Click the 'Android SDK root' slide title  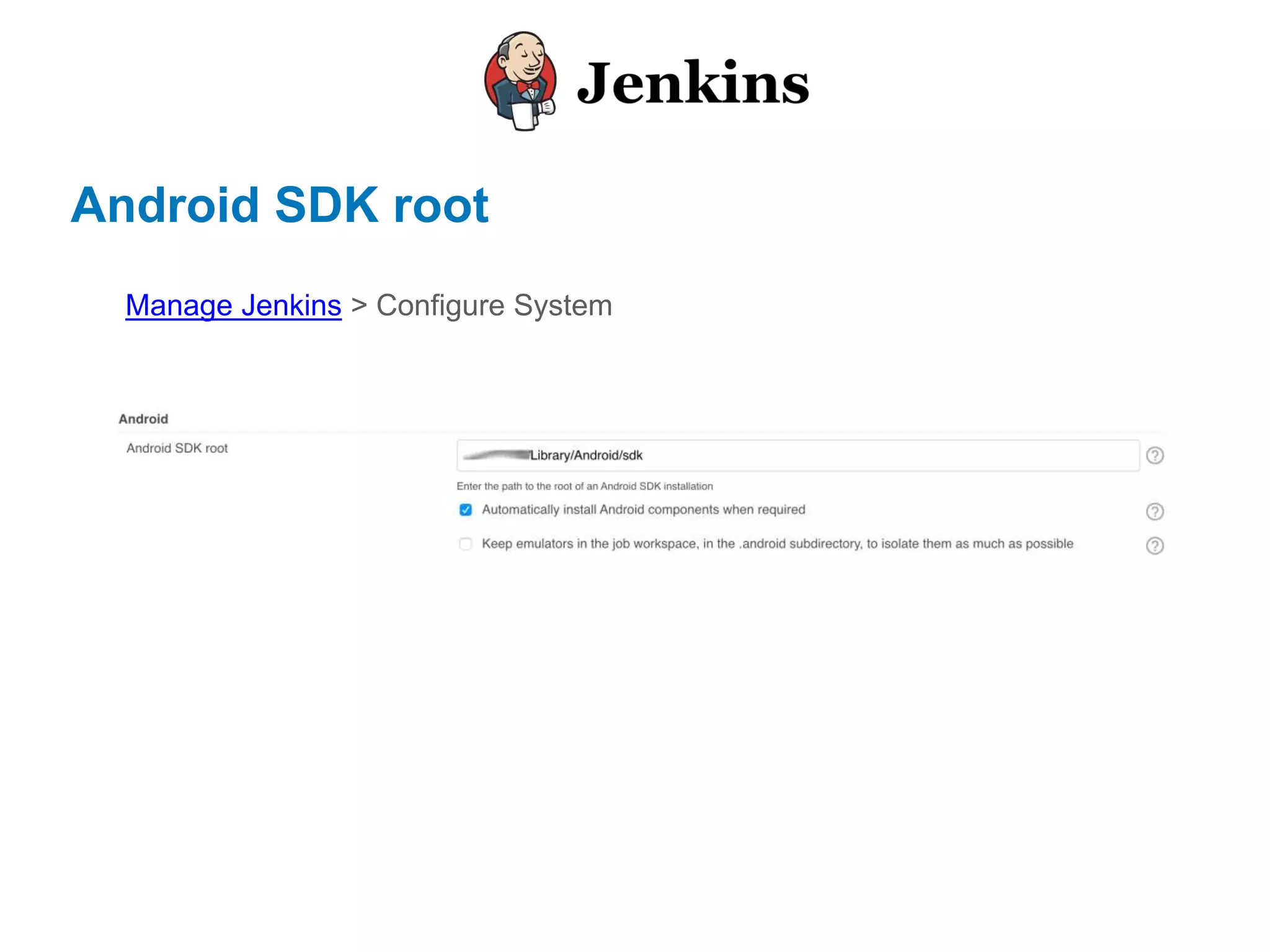coord(280,205)
